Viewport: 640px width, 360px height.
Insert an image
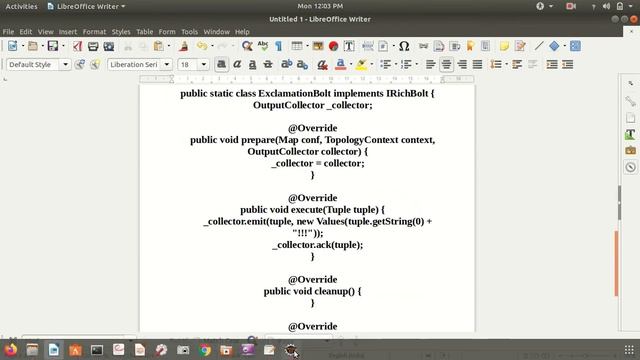click(318, 46)
